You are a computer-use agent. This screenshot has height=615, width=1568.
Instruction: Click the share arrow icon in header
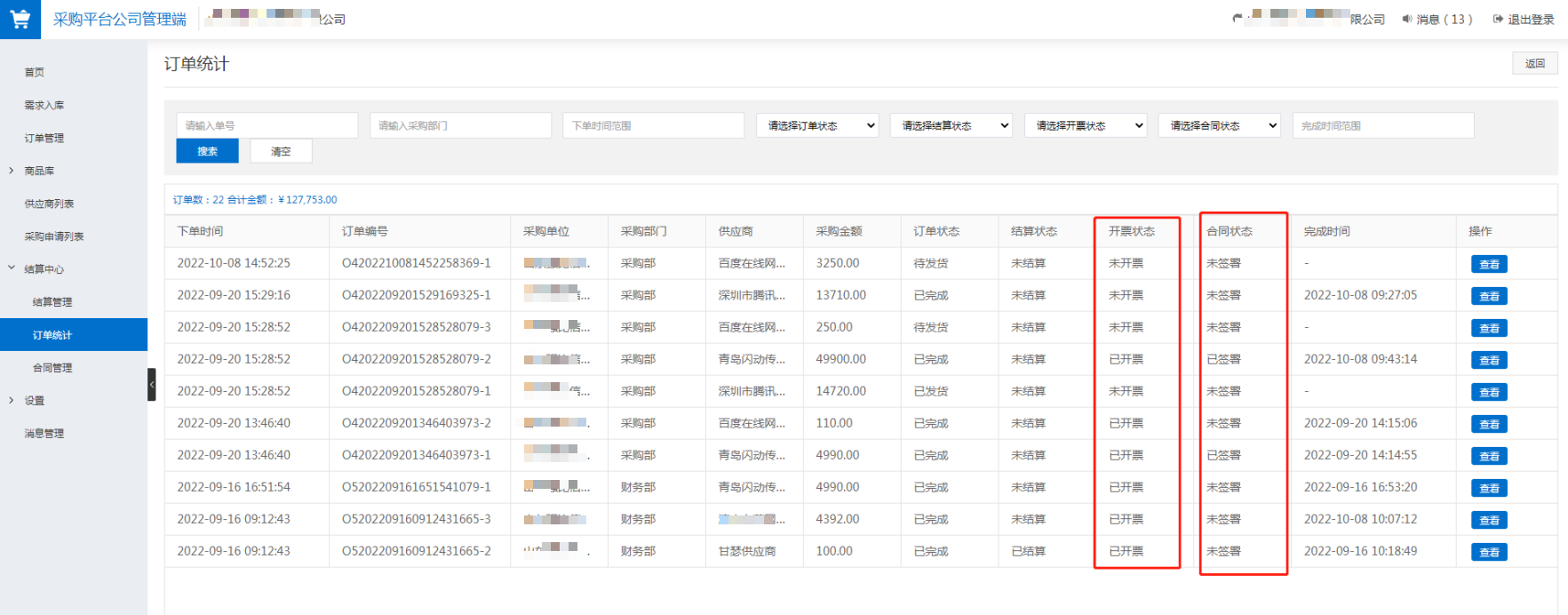pyautogui.click(x=1238, y=18)
